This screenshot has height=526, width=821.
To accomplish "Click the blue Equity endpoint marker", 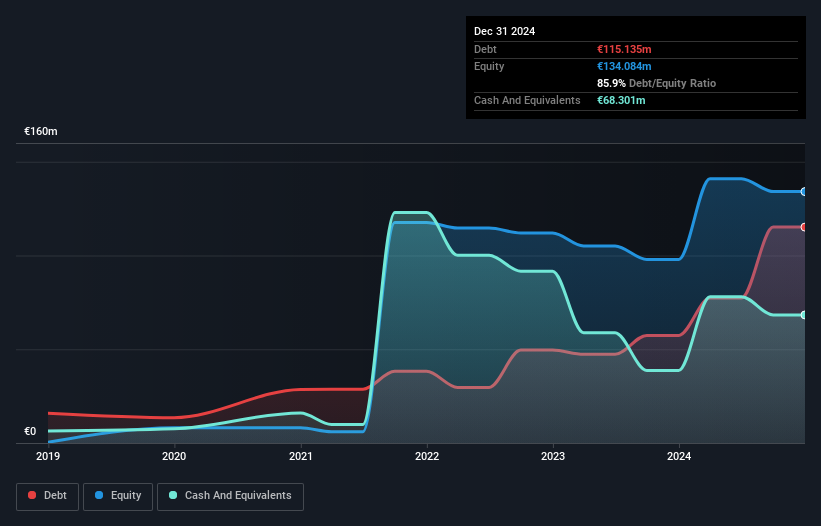I will tap(804, 192).
